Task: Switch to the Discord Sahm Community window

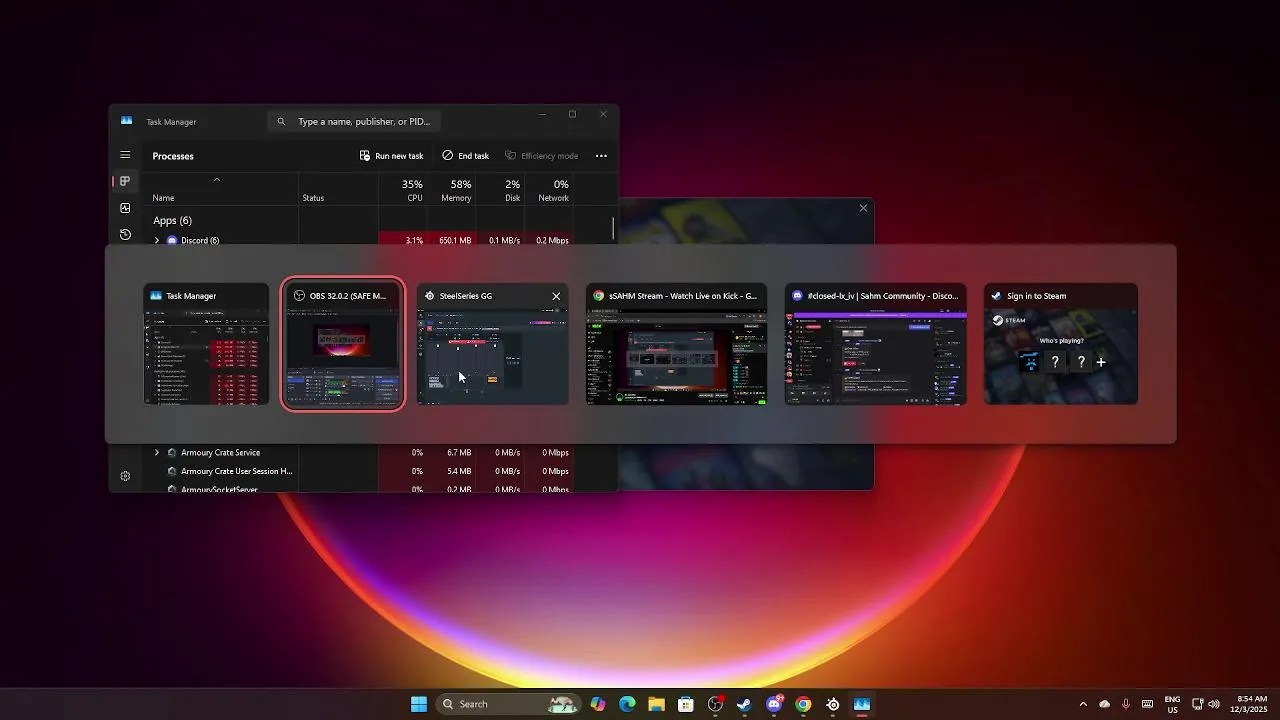Action: click(875, 344)
